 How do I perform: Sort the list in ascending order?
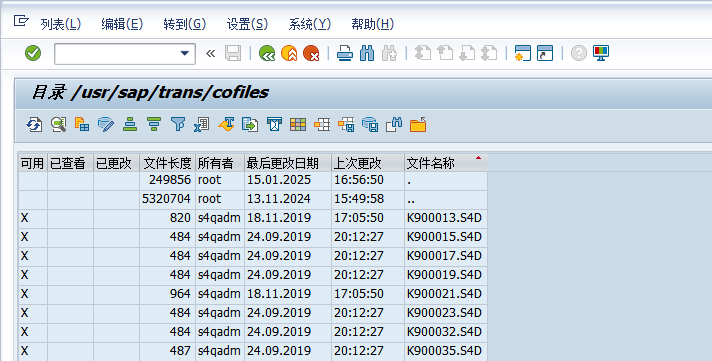(x=130, y=124)
